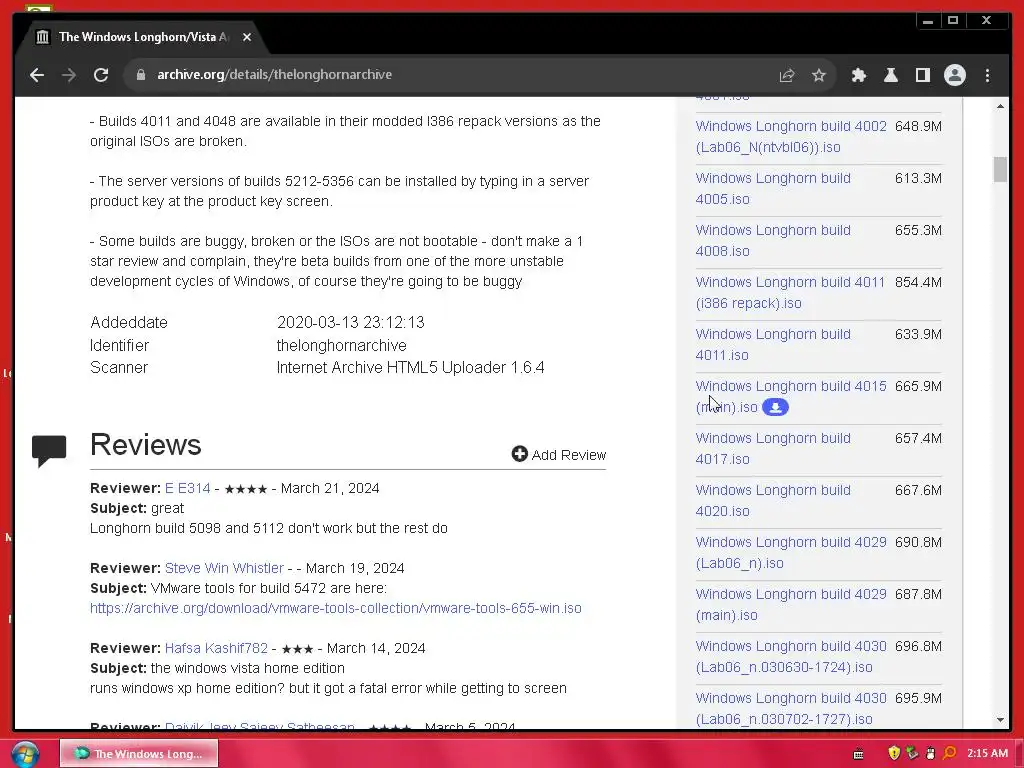Click the browser forward arrow
Viewport: 1024px width, 768px height.
(69, 75)
